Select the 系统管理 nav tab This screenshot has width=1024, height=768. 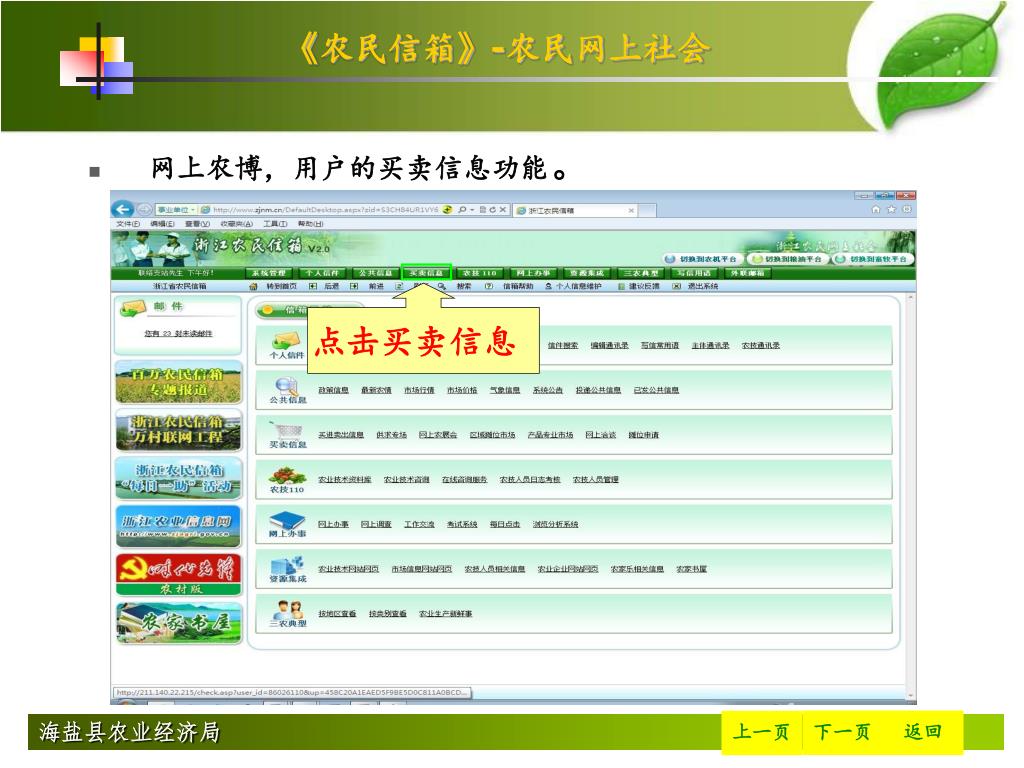pyautogui.click(x=269, y=273)
